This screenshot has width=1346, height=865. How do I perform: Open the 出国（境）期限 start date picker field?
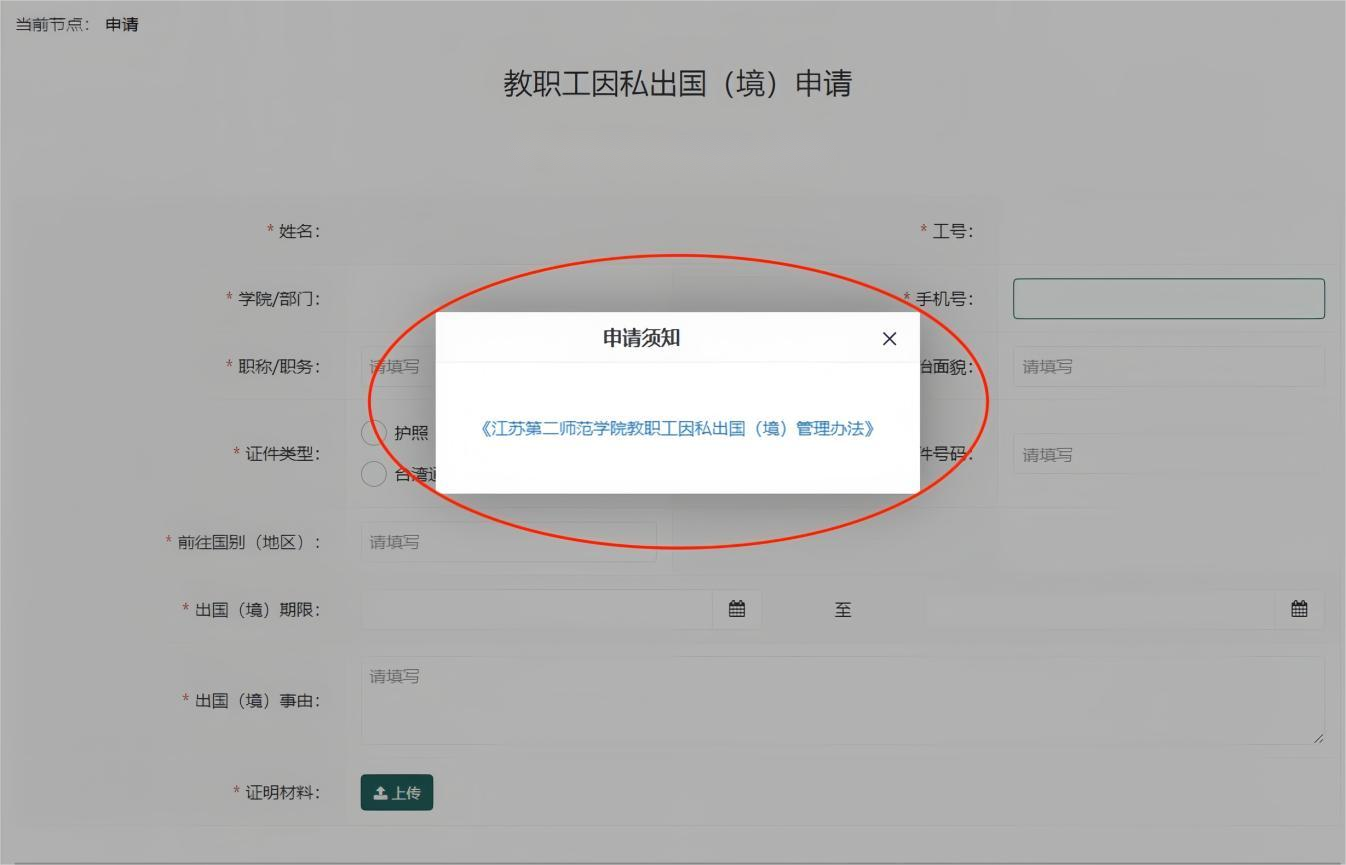[537, 609]
